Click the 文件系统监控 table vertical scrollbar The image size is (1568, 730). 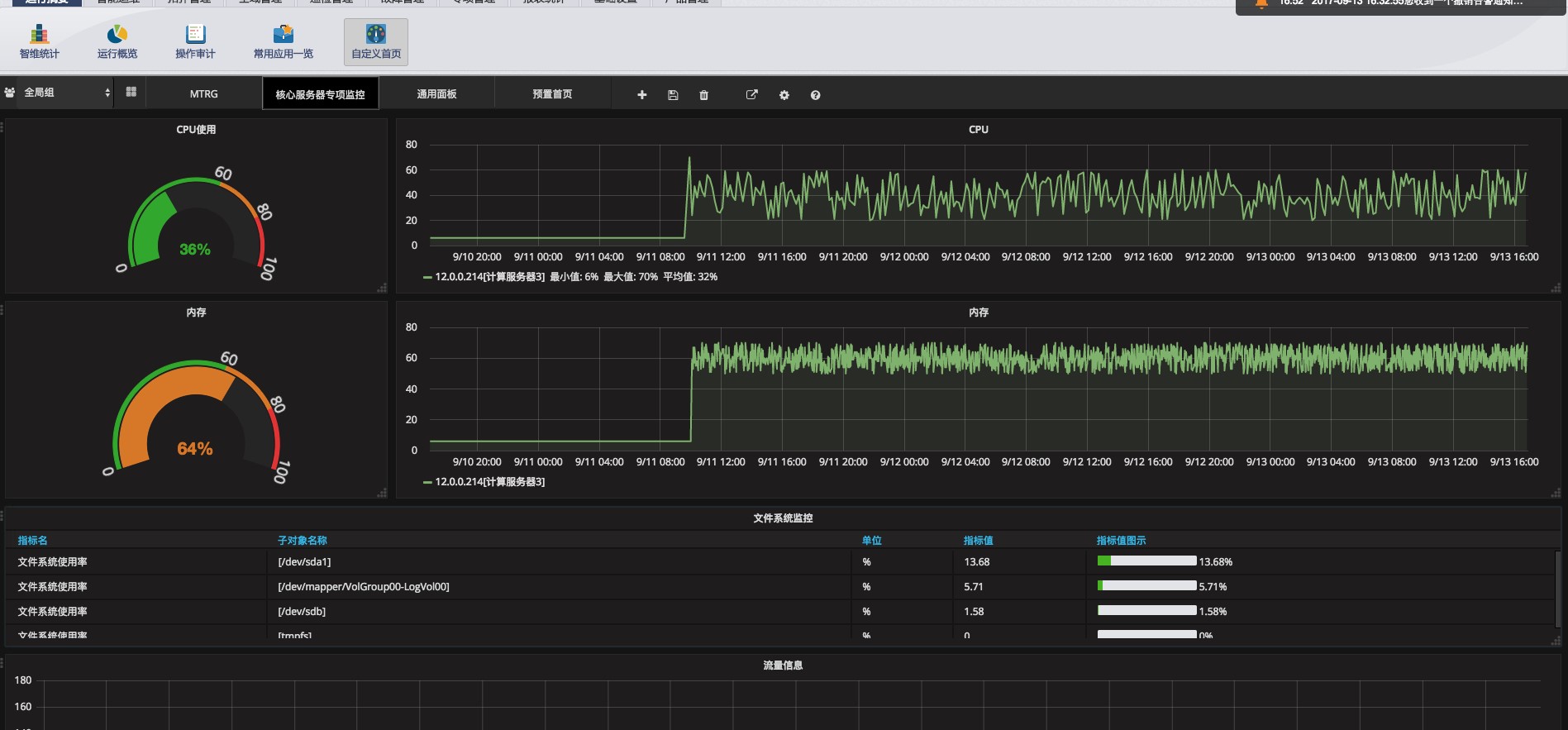pos(1557,589)
